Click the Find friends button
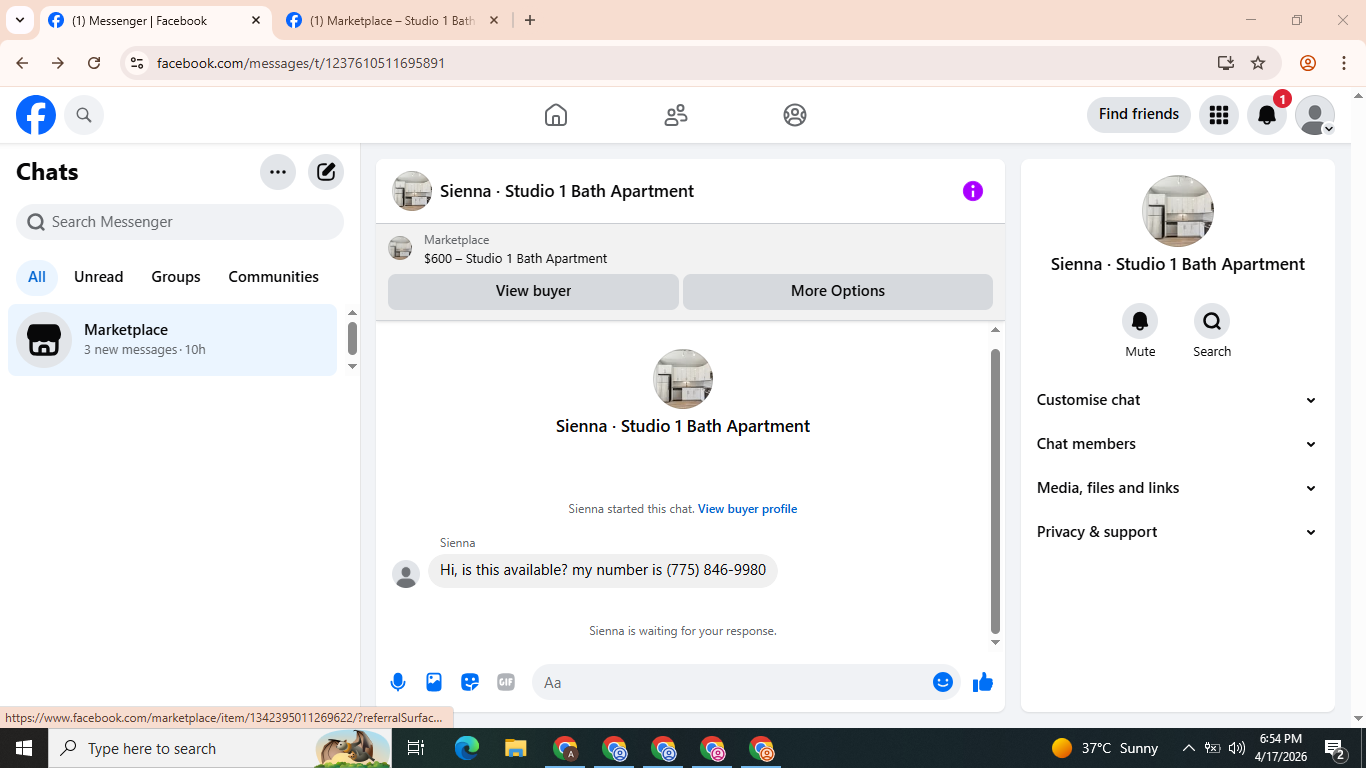 click(x=1139, y=114)
